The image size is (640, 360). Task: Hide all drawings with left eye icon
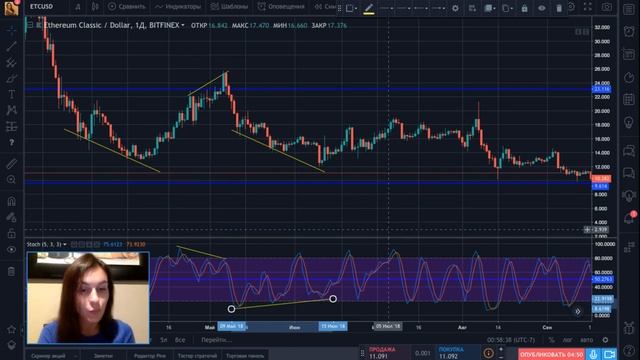(11, 249)
